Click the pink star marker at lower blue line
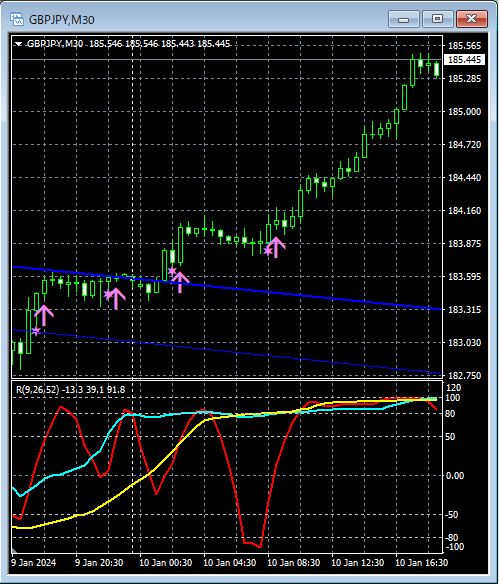The image size is (500, 584). click(x=36, y=331)
